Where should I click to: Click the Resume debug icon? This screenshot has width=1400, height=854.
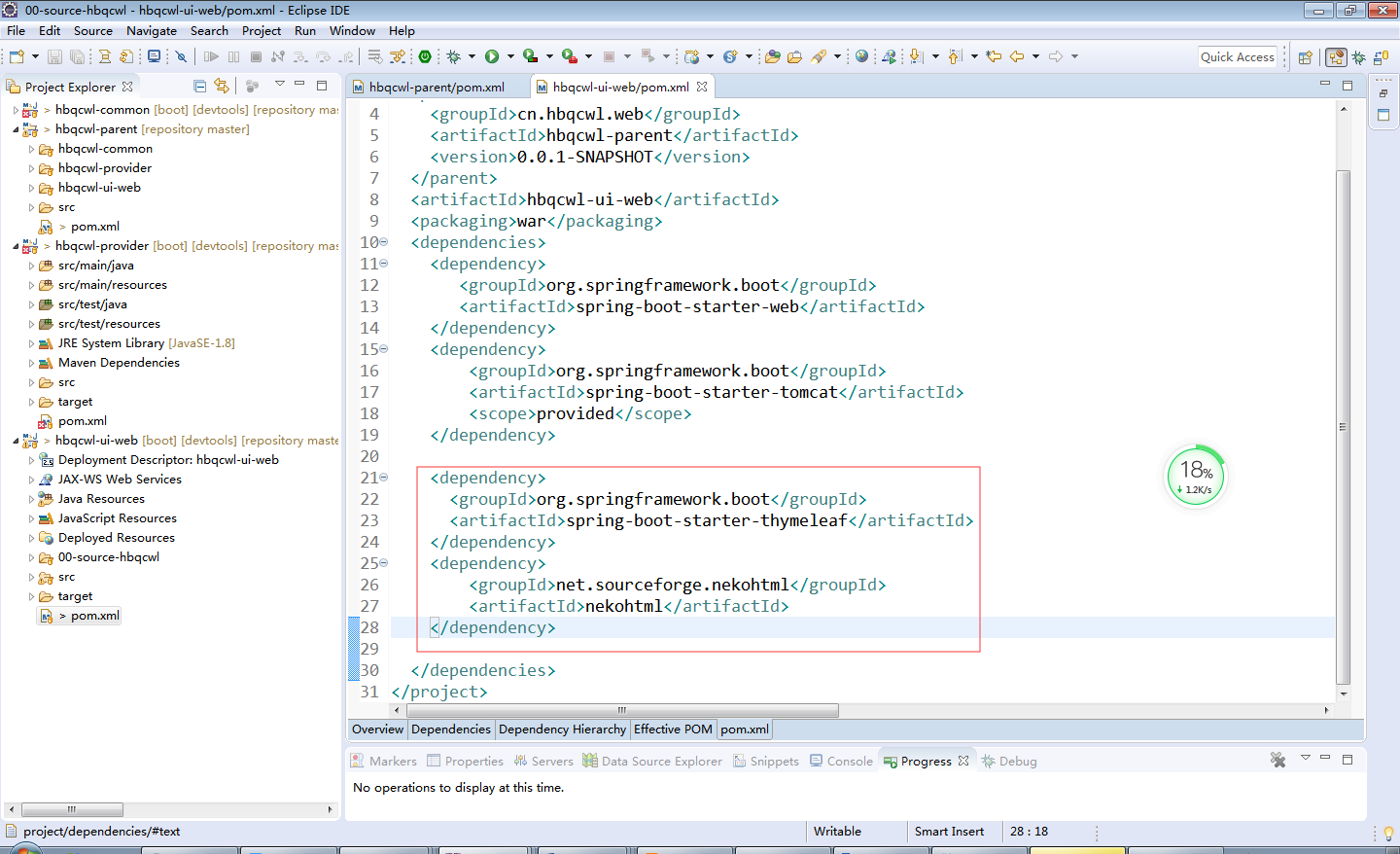coord(211,56)
